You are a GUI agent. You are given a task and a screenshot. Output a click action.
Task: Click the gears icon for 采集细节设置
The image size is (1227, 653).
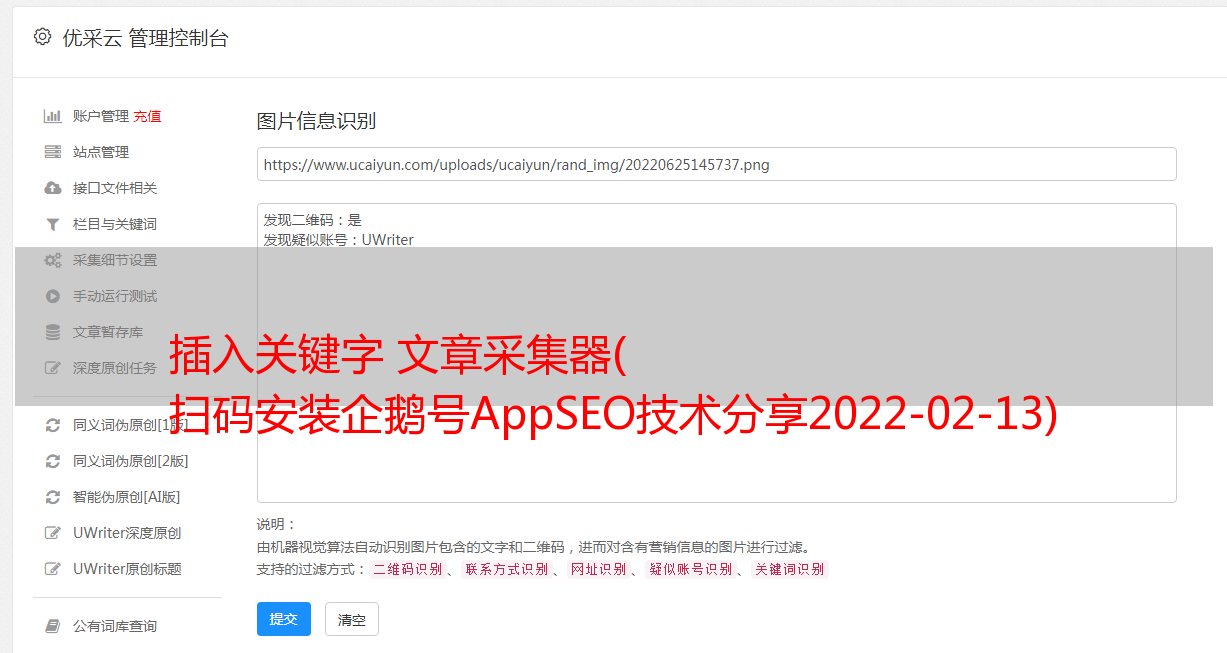pos(53,260)
